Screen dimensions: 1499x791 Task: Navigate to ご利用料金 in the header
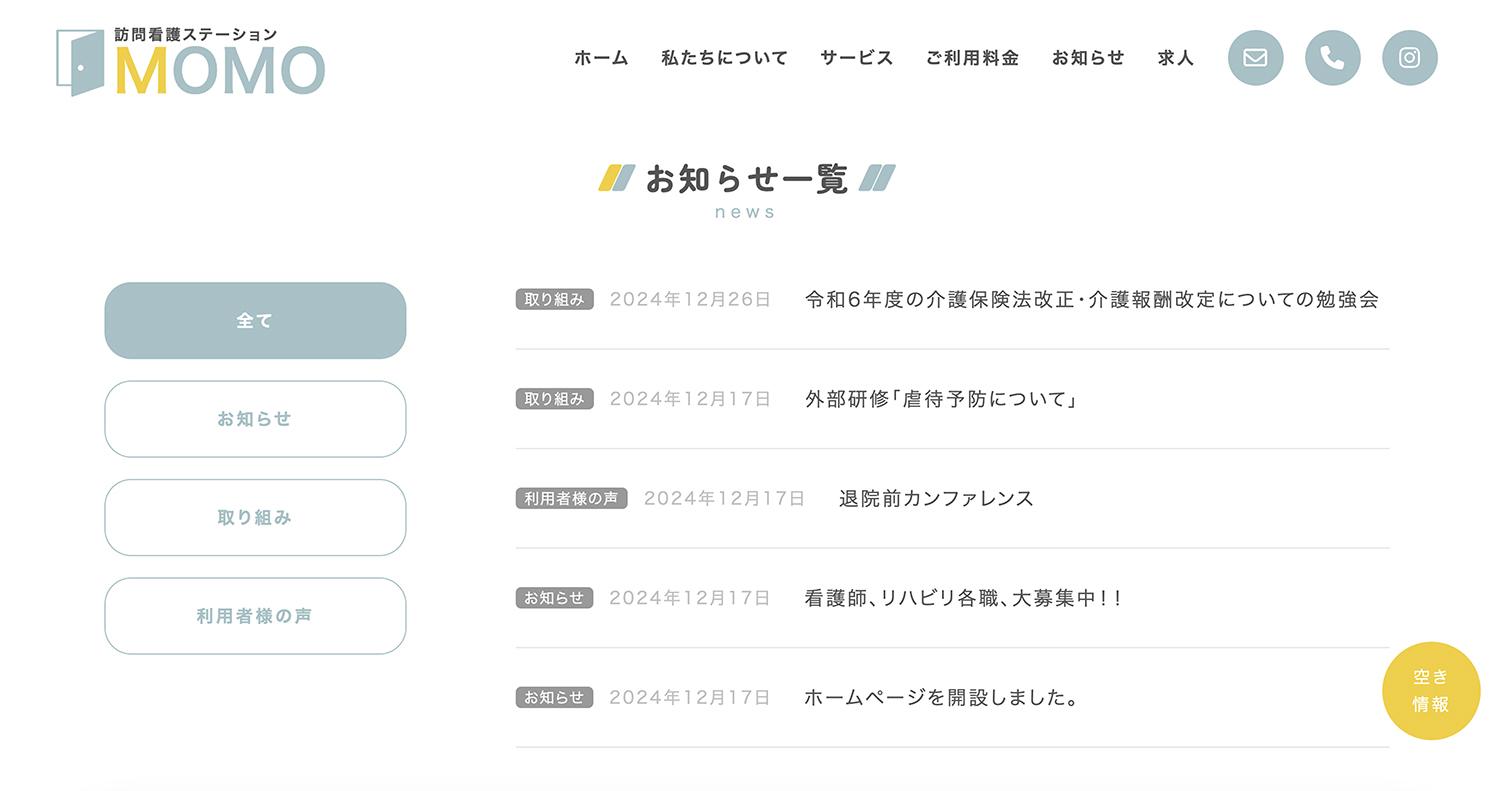(x=971, y=58)
